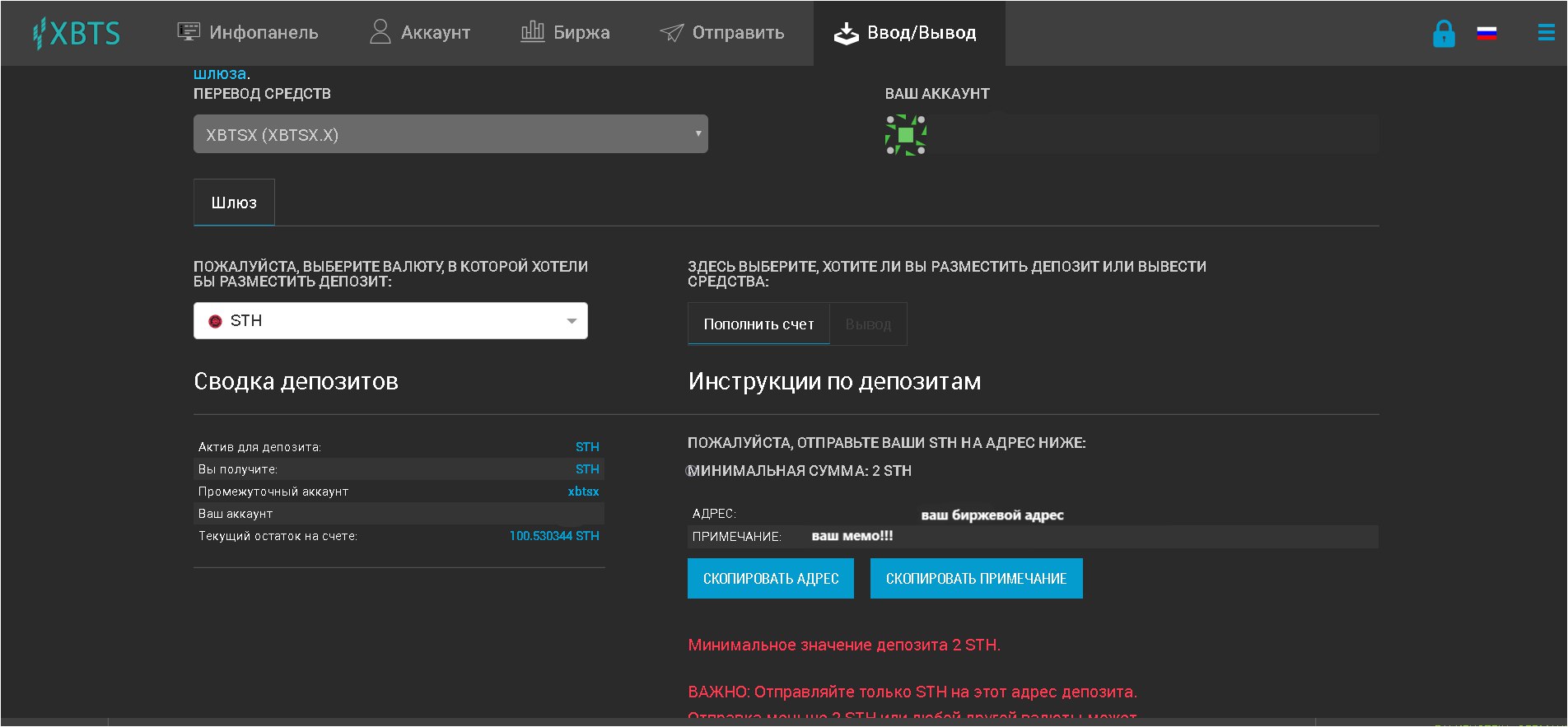Viewport: 1568px width, 727px height.
Task: Click the Инфопанель monitor icon
Action: 189,32
